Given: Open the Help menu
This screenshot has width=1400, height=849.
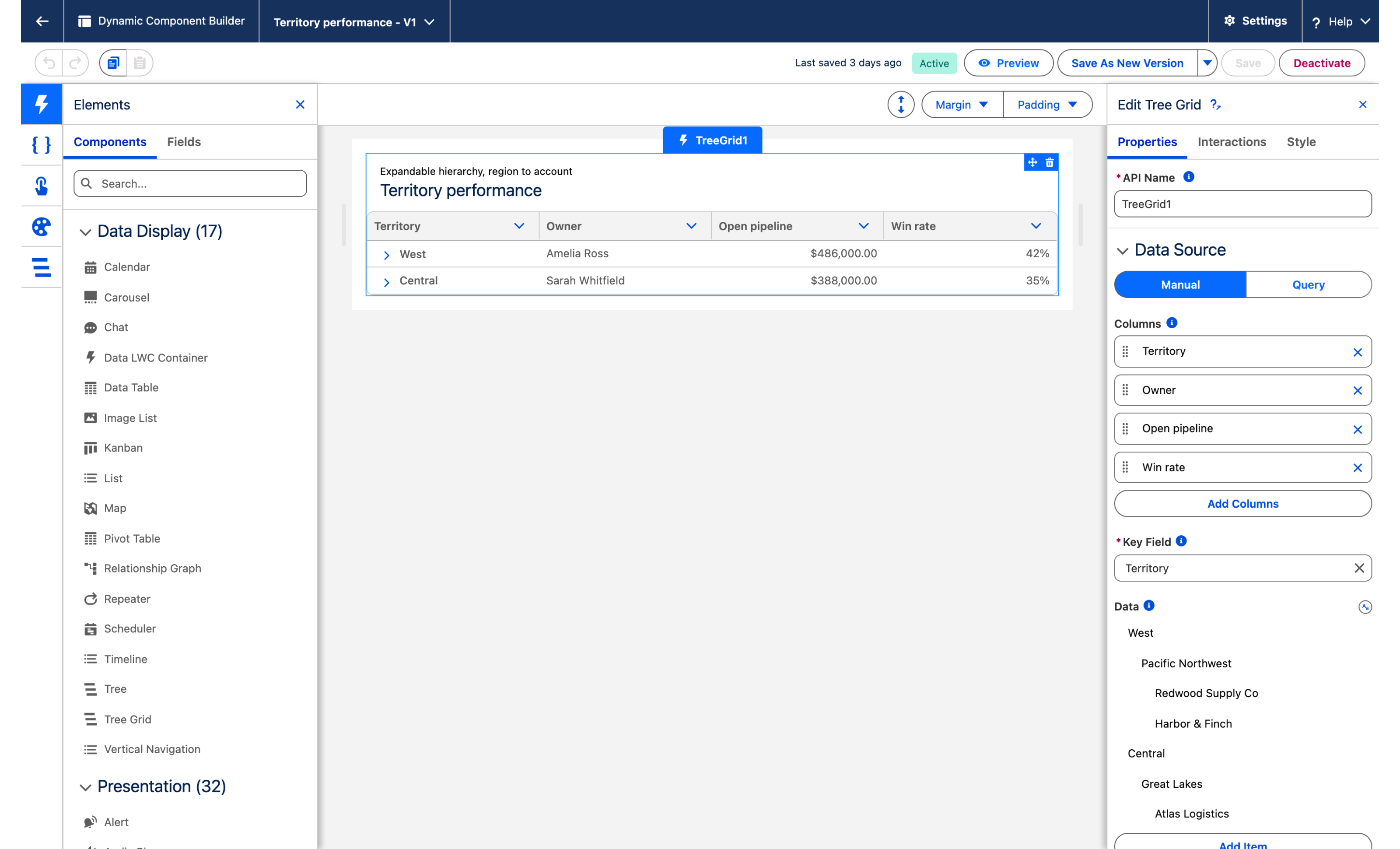Looking at the screenshot, I should [x=1340, y=21].
